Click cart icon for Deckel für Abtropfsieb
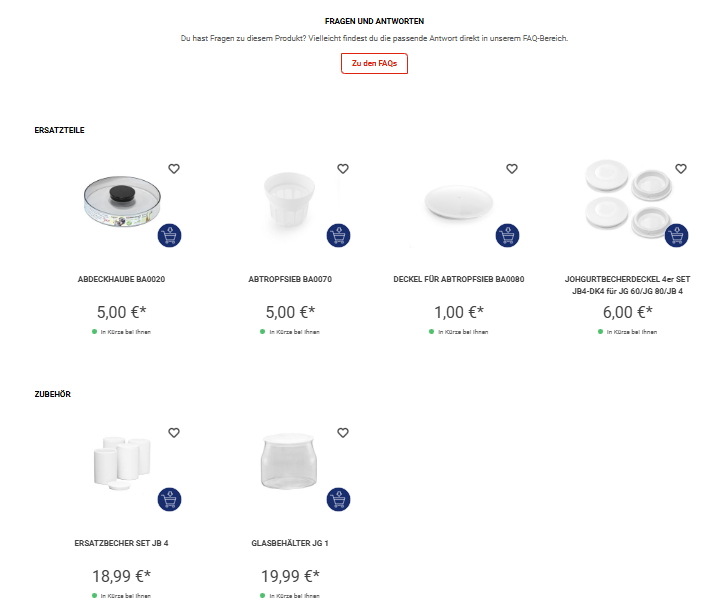This screenshot has width=724, height=610. click(507, 236)
